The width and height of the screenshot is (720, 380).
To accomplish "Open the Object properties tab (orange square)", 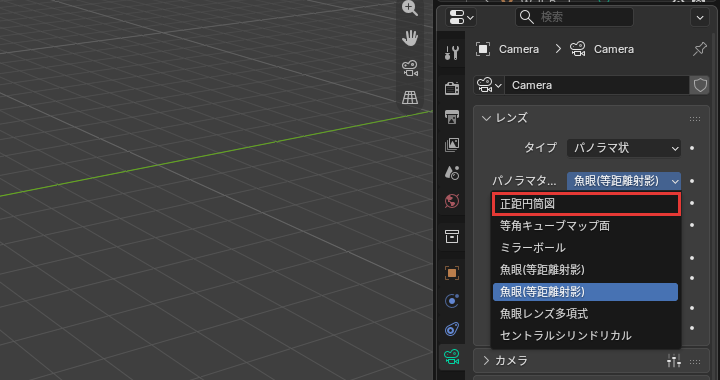I will [452, 273].
